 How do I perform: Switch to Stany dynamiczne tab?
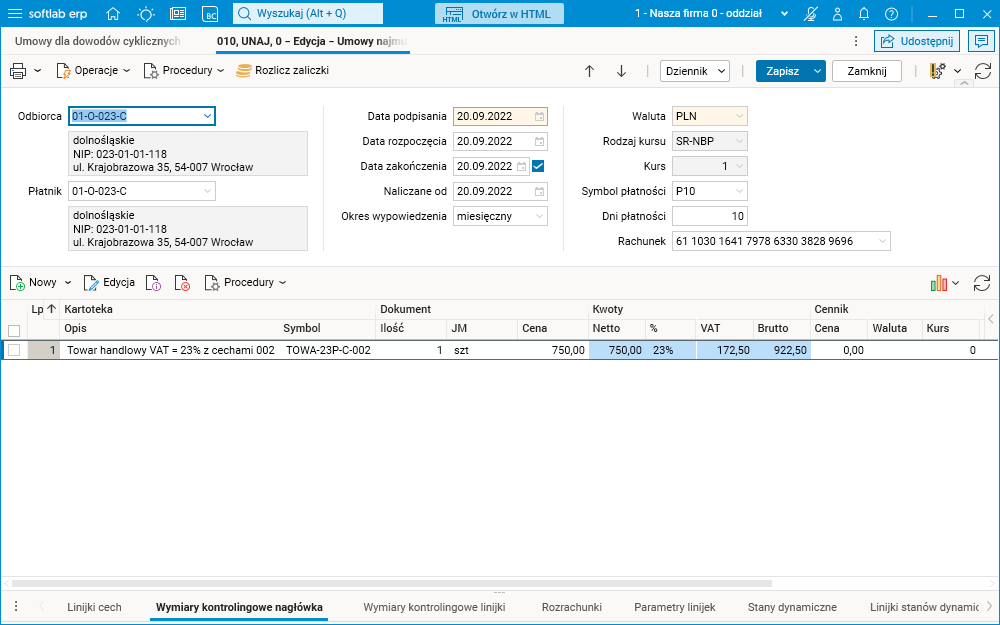coord(792,607)
